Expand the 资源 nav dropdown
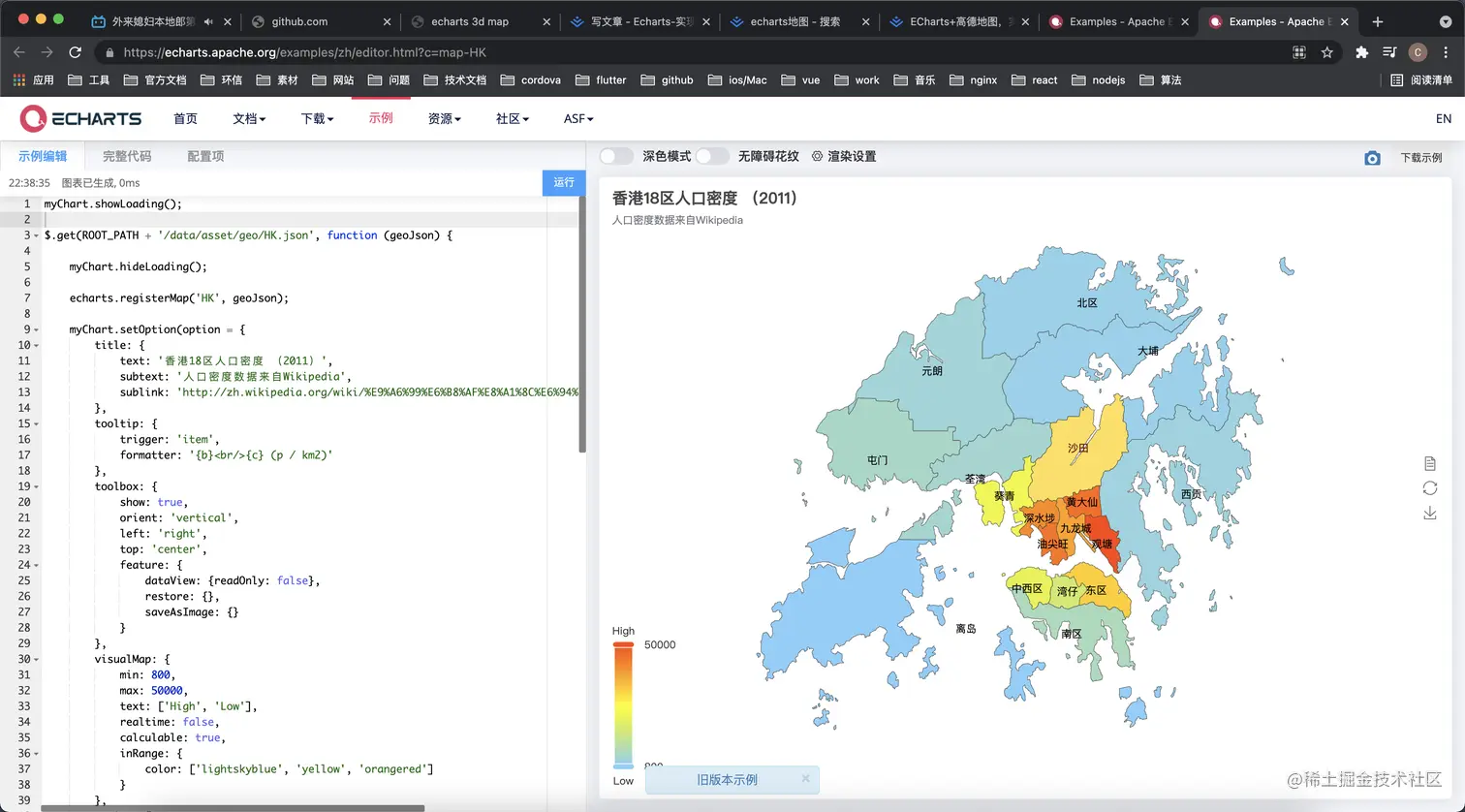This screenshot has width=1465, height=812. (444, 118)
